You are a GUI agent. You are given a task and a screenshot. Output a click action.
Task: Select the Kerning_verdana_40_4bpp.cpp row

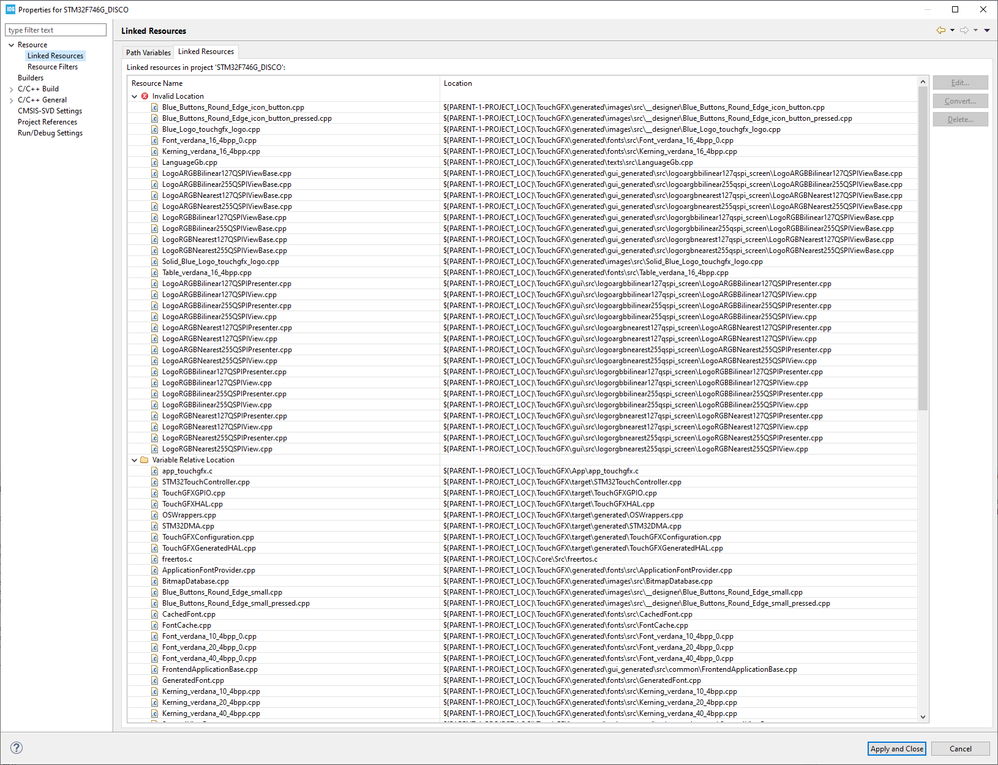point(523,713)
